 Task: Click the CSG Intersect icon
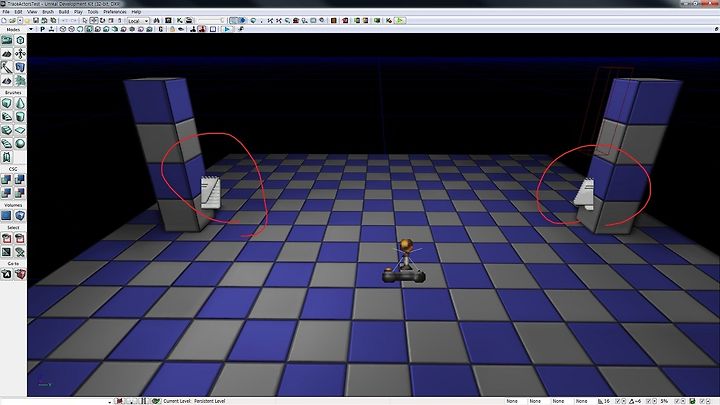6,193
